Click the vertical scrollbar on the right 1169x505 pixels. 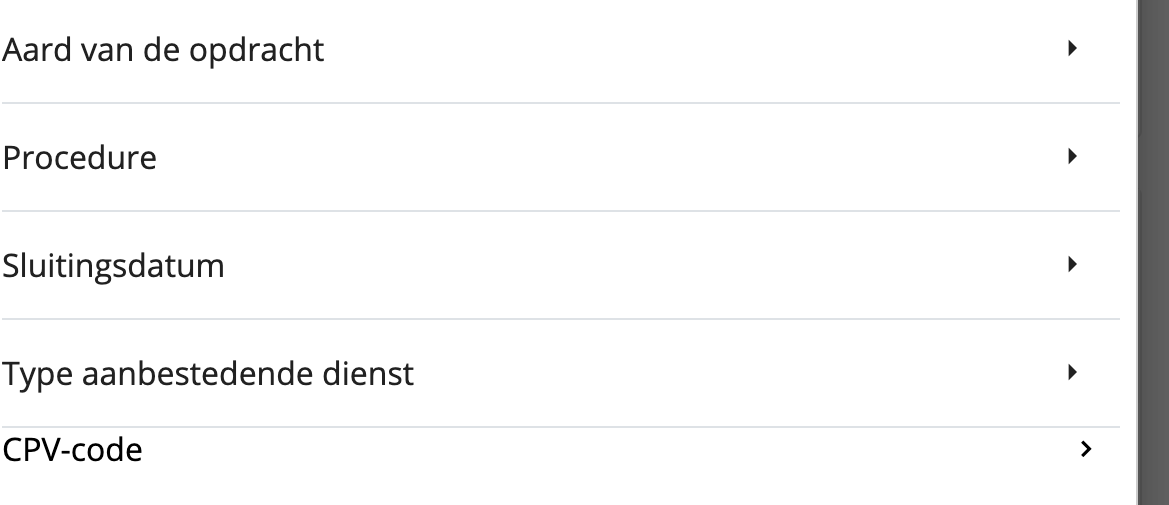(1154, 250)
